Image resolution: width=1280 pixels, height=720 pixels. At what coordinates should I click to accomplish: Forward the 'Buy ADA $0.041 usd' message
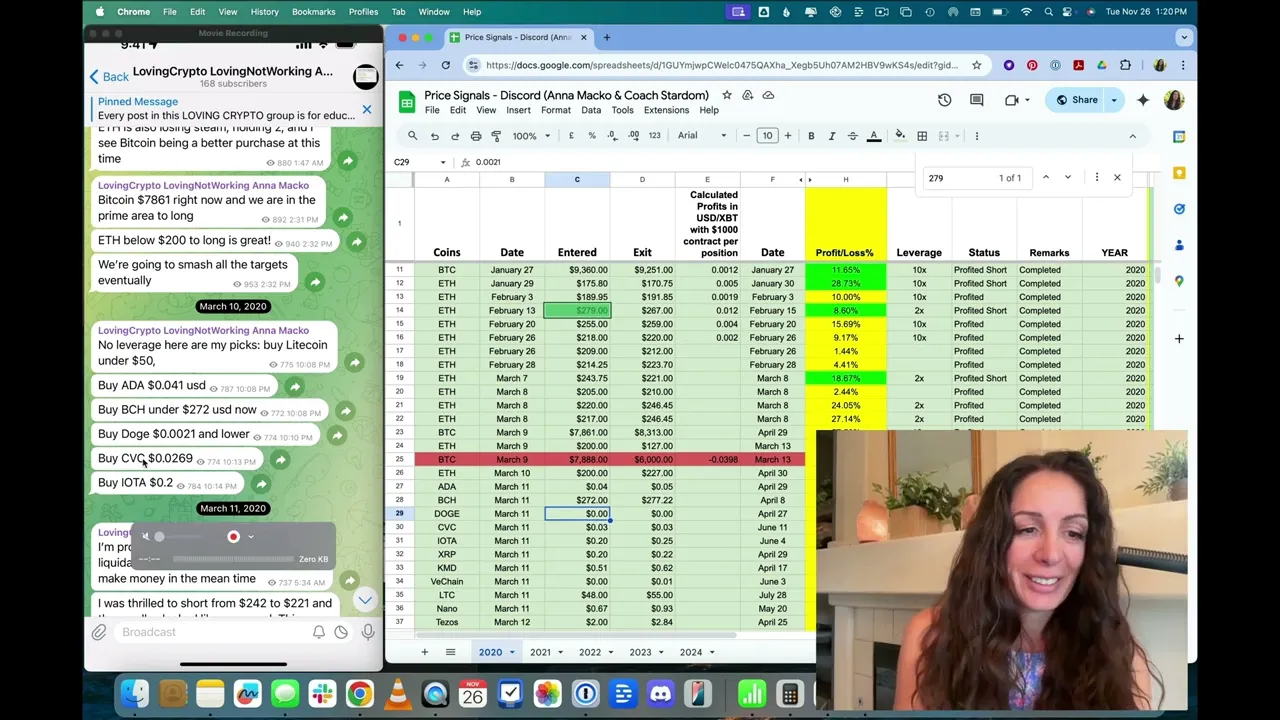pyautogui.click(x=294, y=386)
